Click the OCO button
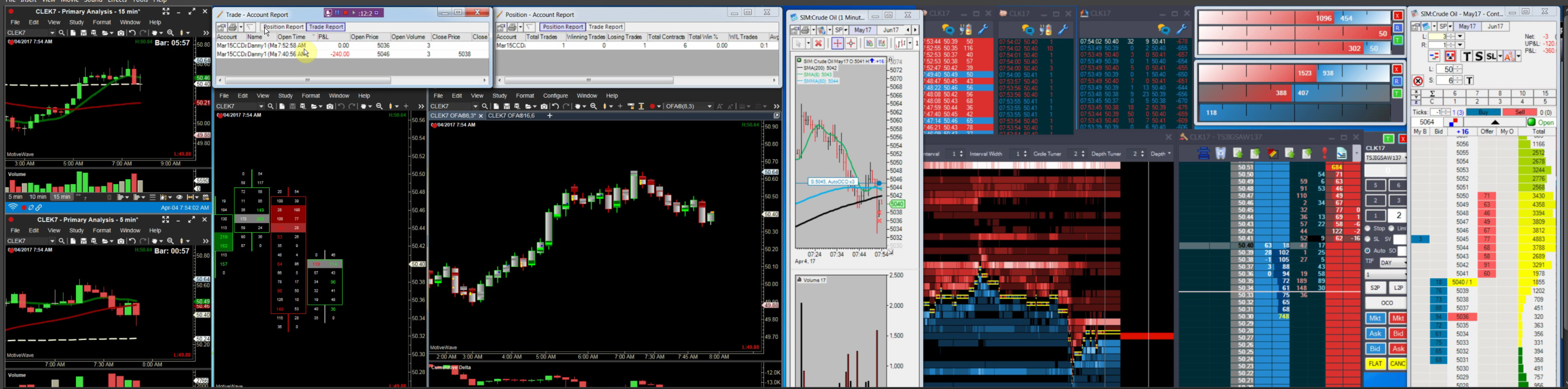The width and height of the screenshot is (1568, 389). [x=1386, y=303]
